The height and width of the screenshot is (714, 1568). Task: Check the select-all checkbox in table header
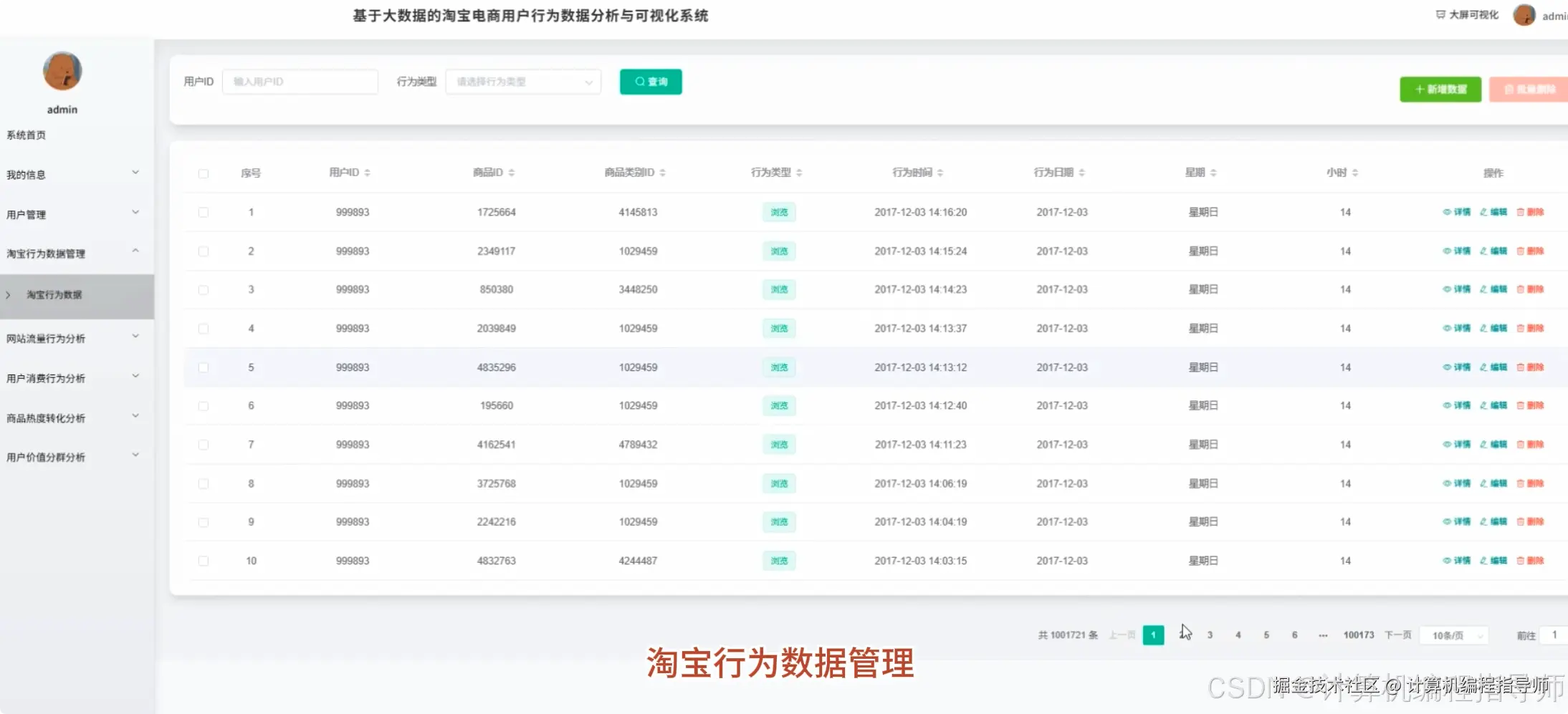(204, 173)
